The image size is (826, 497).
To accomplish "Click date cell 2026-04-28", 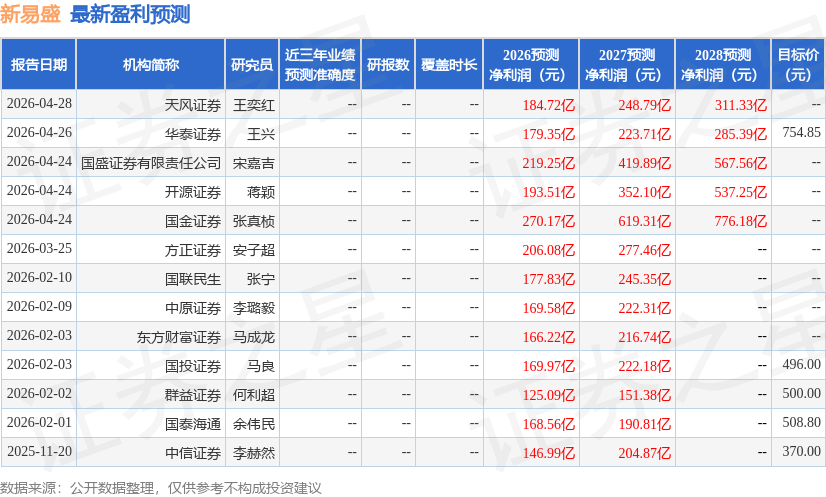I will (x=39, y=103).
